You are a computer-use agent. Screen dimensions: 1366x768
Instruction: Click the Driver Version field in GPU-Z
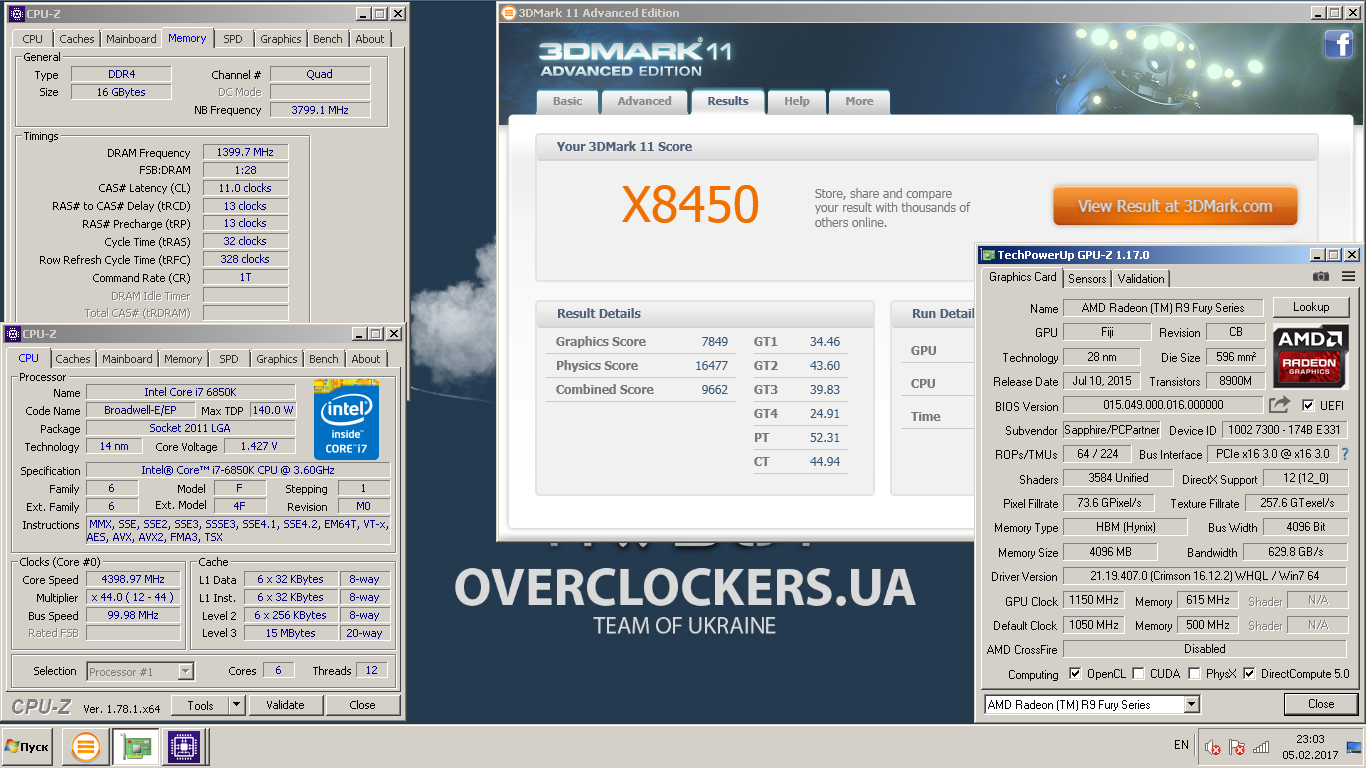[x=1204, y=576]
